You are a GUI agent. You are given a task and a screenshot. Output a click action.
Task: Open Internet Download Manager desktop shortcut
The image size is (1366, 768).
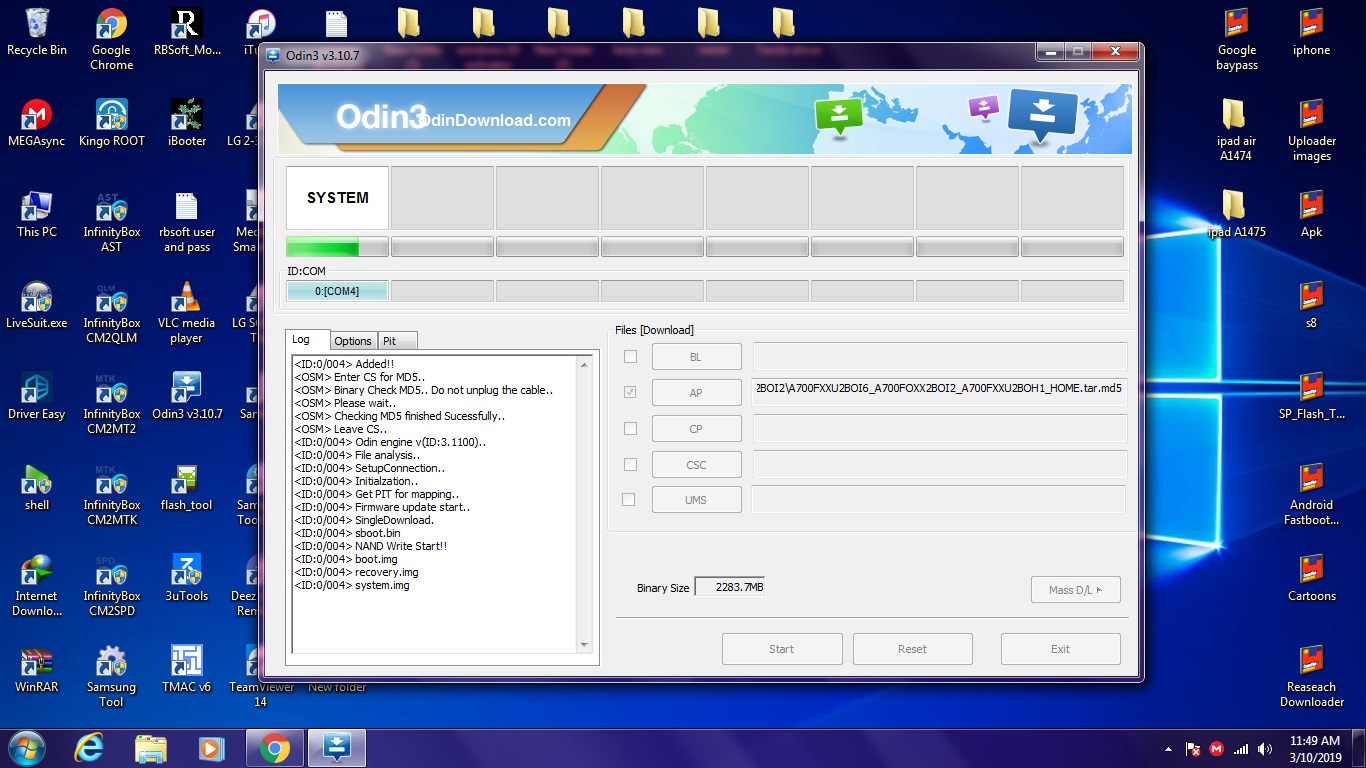(x=37, y=586)
